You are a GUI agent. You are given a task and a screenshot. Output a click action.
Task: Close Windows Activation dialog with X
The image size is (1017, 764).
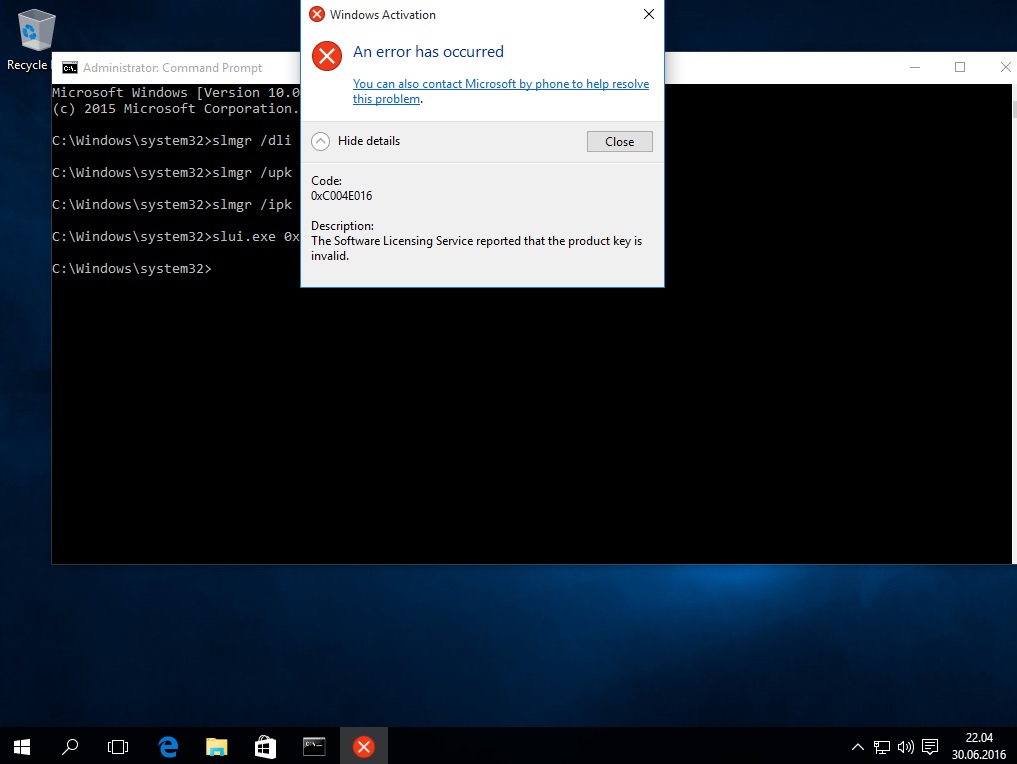(649, 14)
